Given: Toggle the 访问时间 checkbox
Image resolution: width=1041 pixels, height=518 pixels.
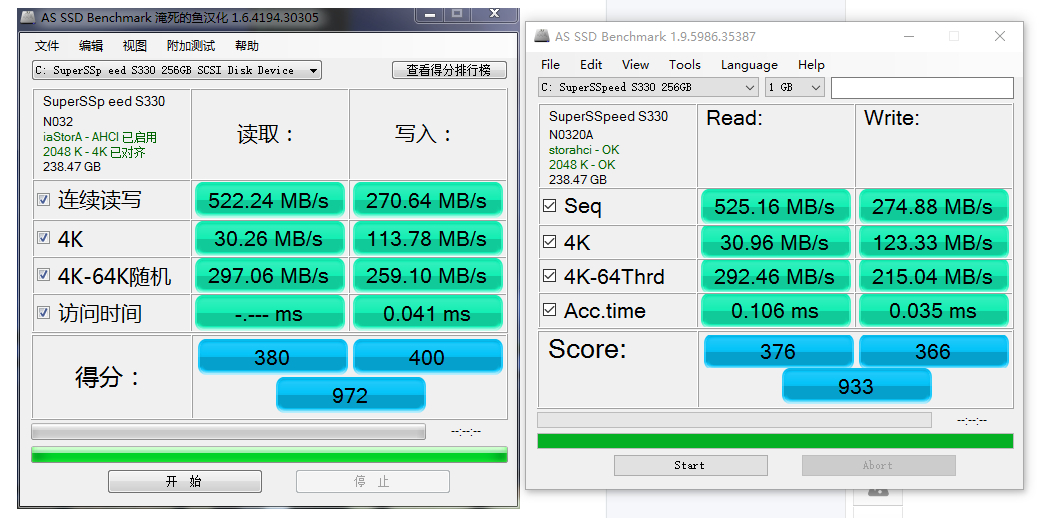Looking at the screenshot, I should point(43,312).
